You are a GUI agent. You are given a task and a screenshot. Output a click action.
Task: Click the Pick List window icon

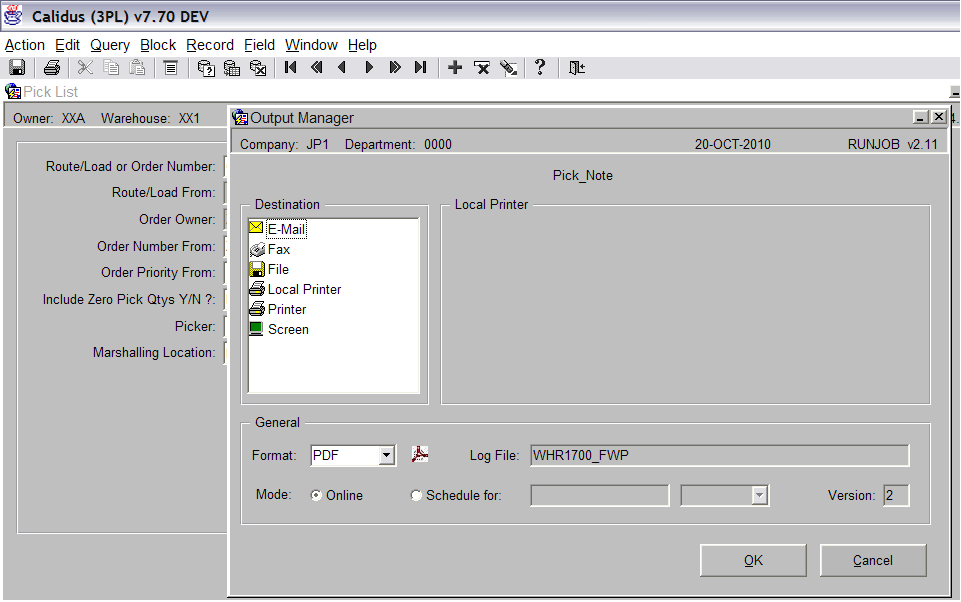coord(13,91)
